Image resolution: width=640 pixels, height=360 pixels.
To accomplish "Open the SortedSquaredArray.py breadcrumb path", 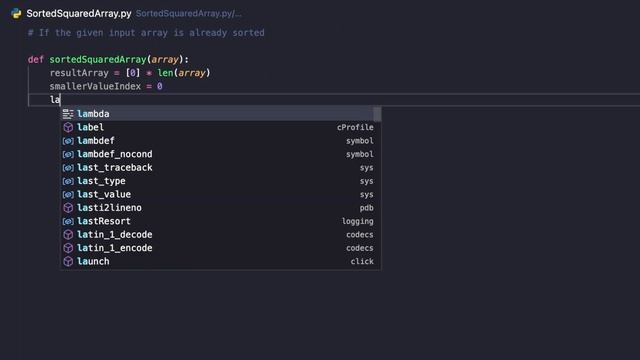I will pos(189,13).
